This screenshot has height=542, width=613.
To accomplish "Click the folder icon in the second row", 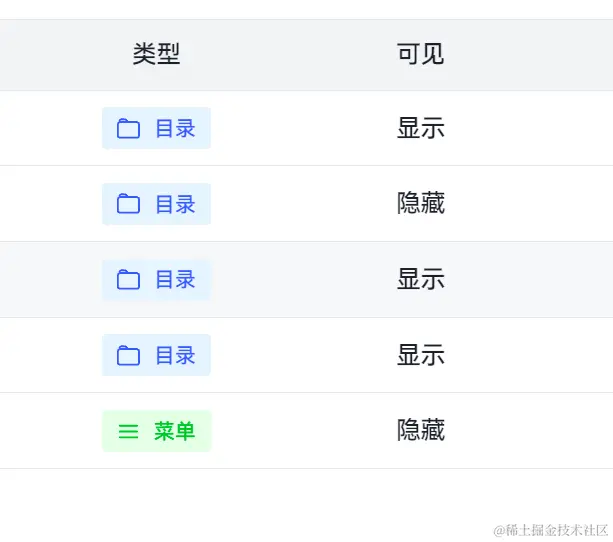I will click(x=128, y=204).
